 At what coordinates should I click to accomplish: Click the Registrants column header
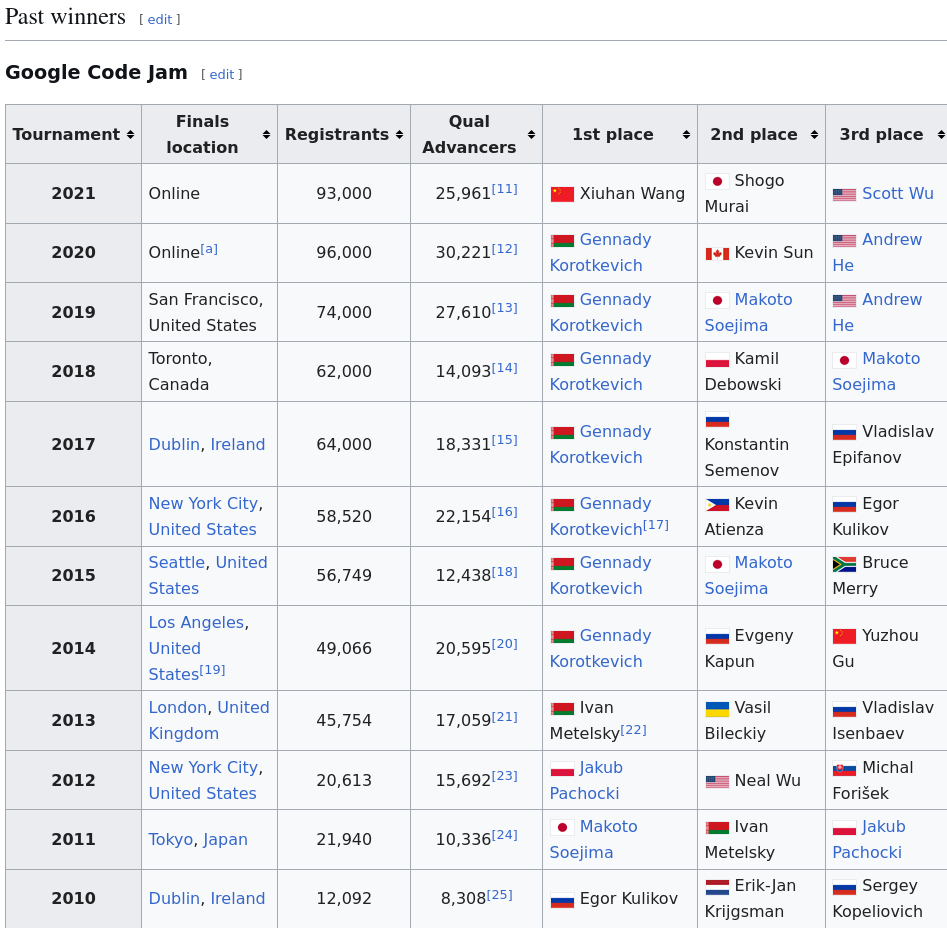click(344, 134)
